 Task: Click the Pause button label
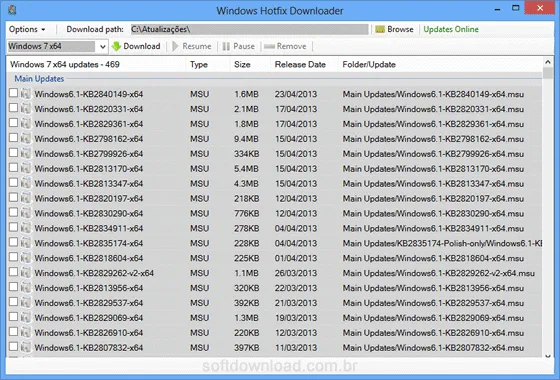coord(244,46)
